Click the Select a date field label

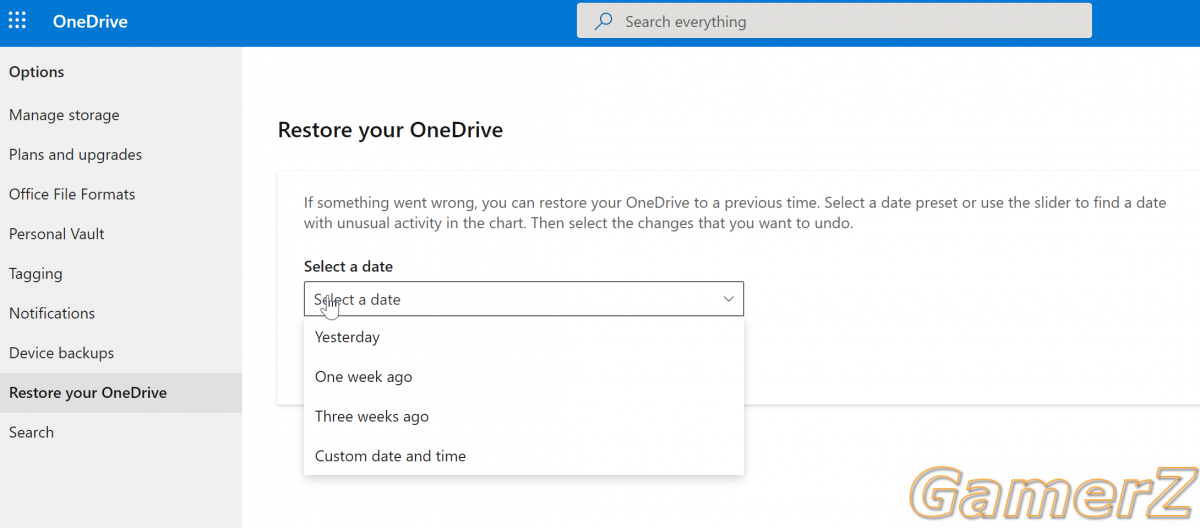click(x=349, y=267)
